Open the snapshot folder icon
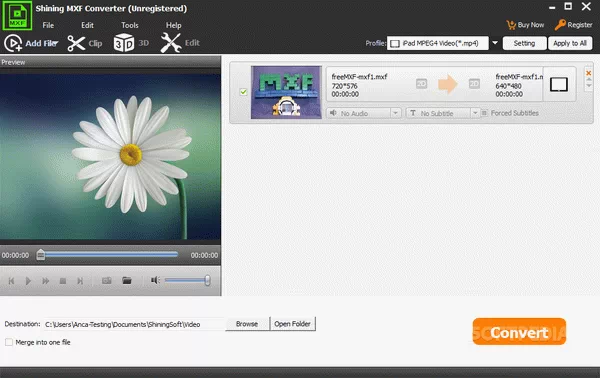 (x=127, y=280)
